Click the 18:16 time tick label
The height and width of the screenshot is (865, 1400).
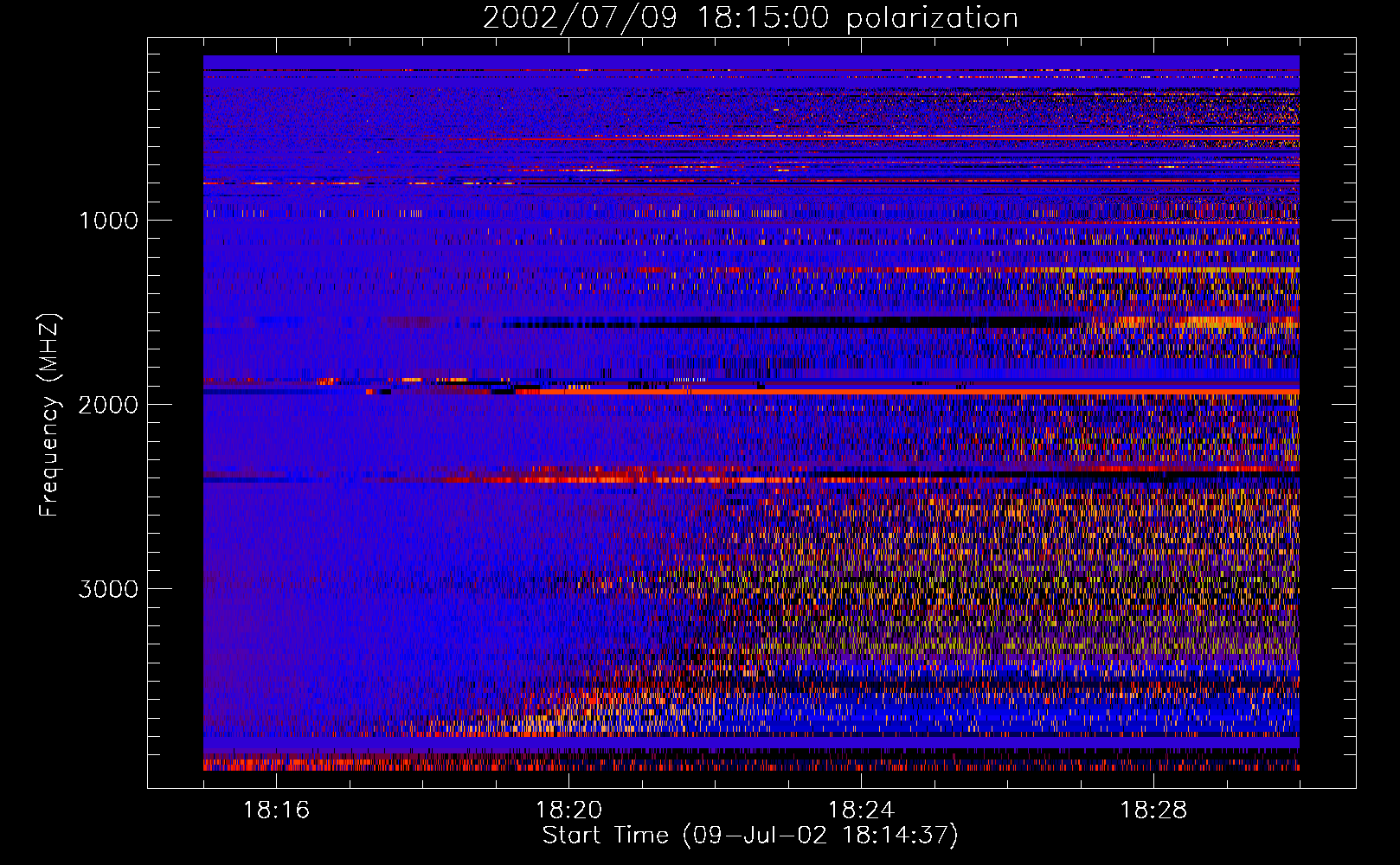(277, 811)
